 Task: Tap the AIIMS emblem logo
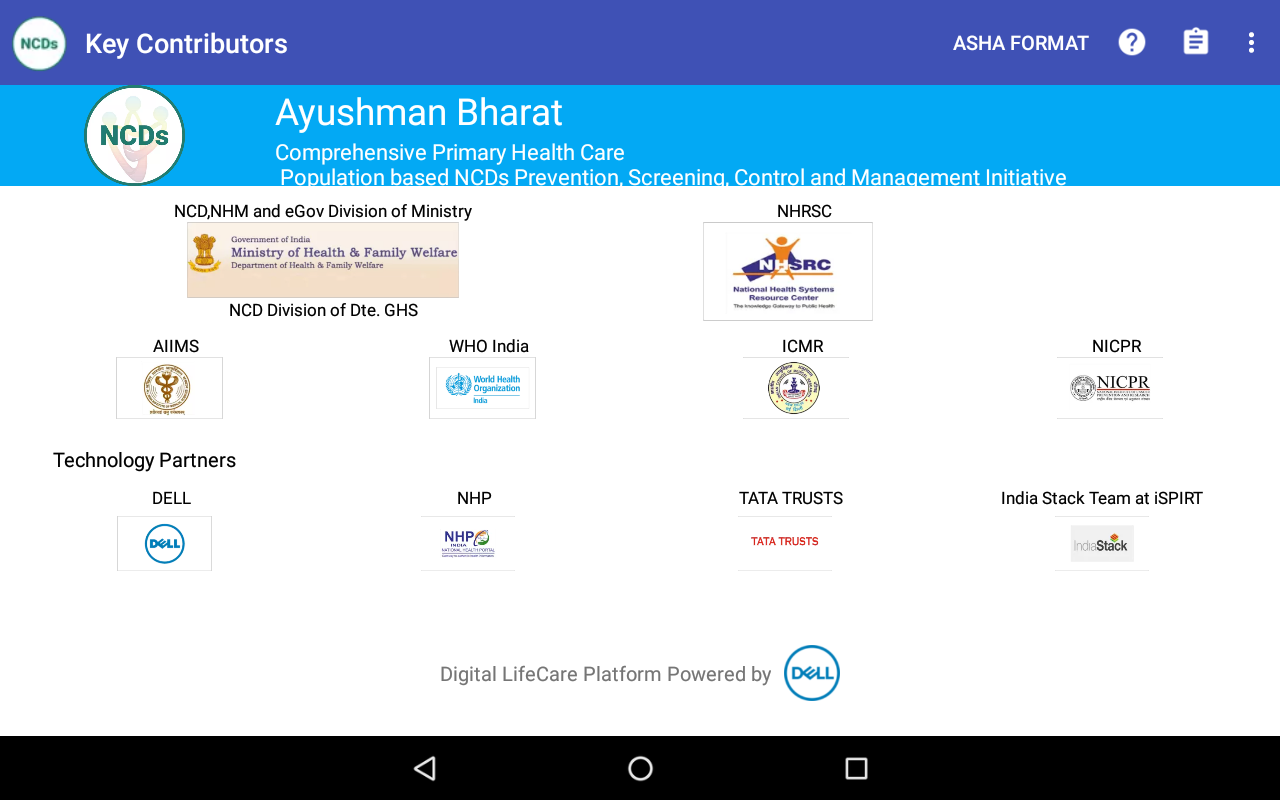coord(169,388)
